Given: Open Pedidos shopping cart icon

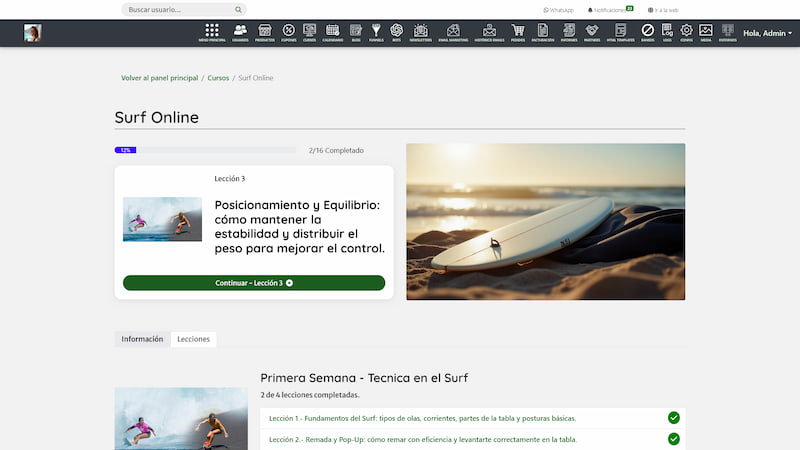Looking at the screenshot, I should [517, 32].
